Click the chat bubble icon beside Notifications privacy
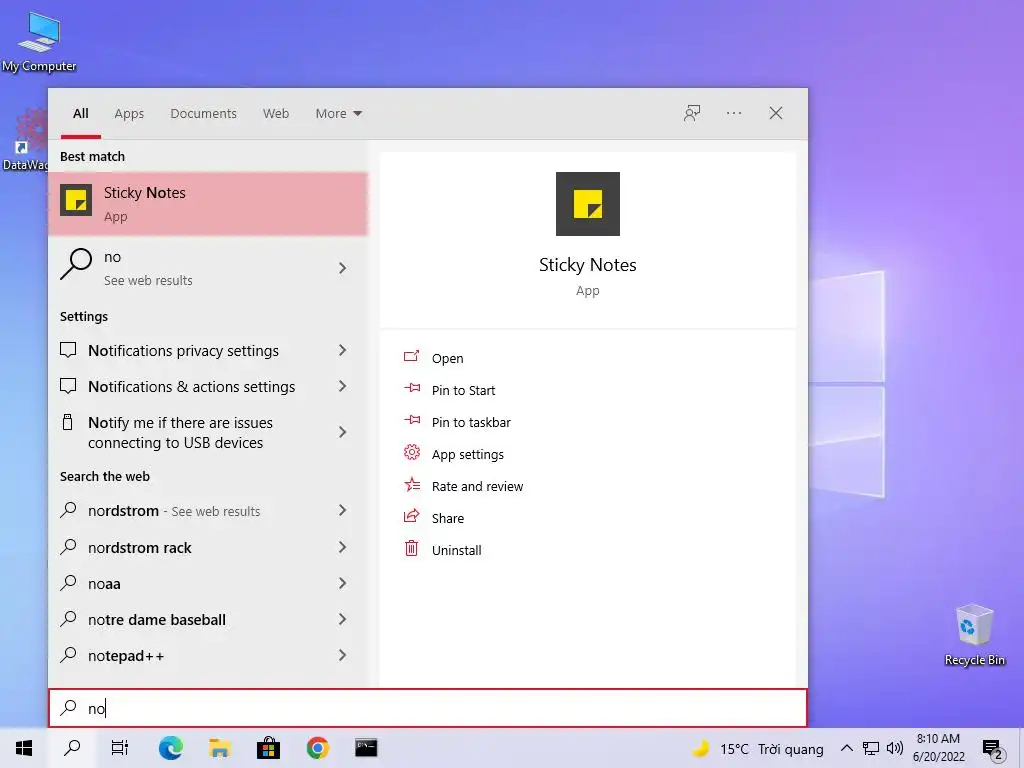 pyautogui.click(x=68, y=350)
